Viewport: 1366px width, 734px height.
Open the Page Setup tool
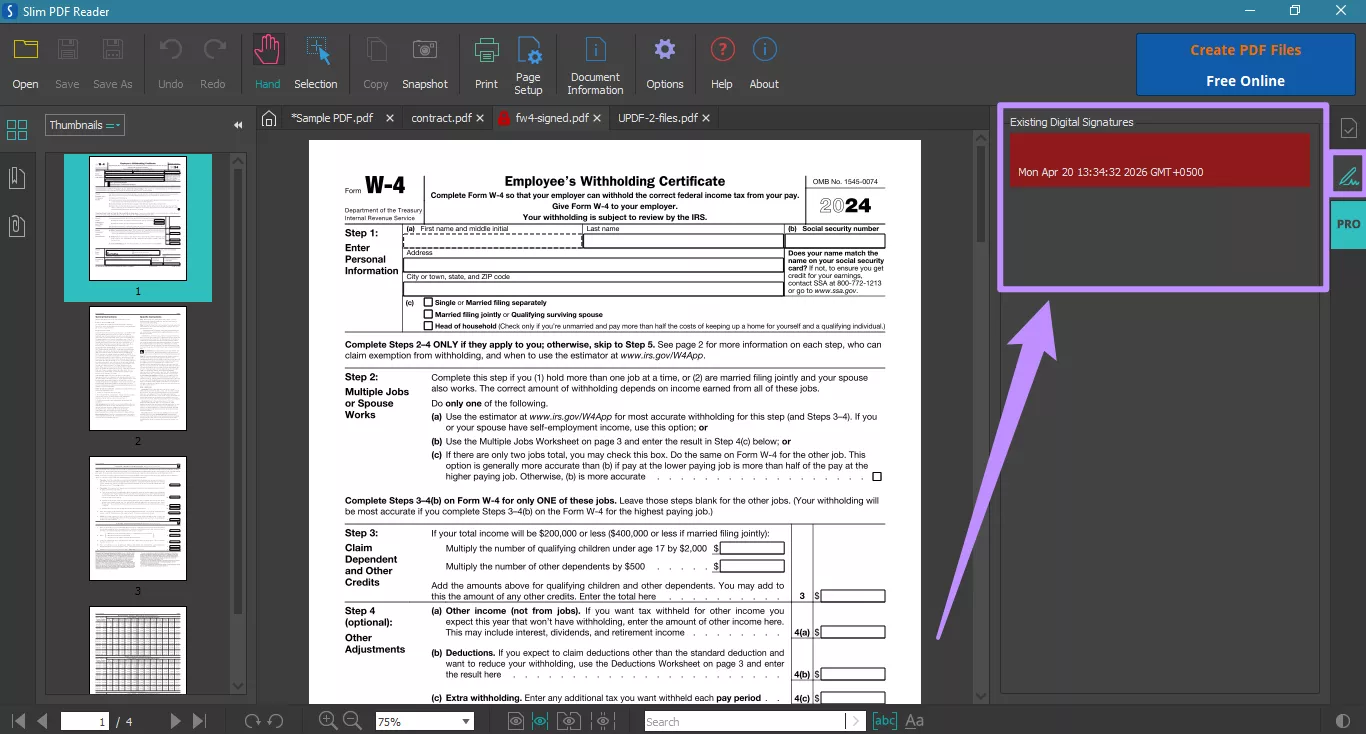[x=528, y=61]
